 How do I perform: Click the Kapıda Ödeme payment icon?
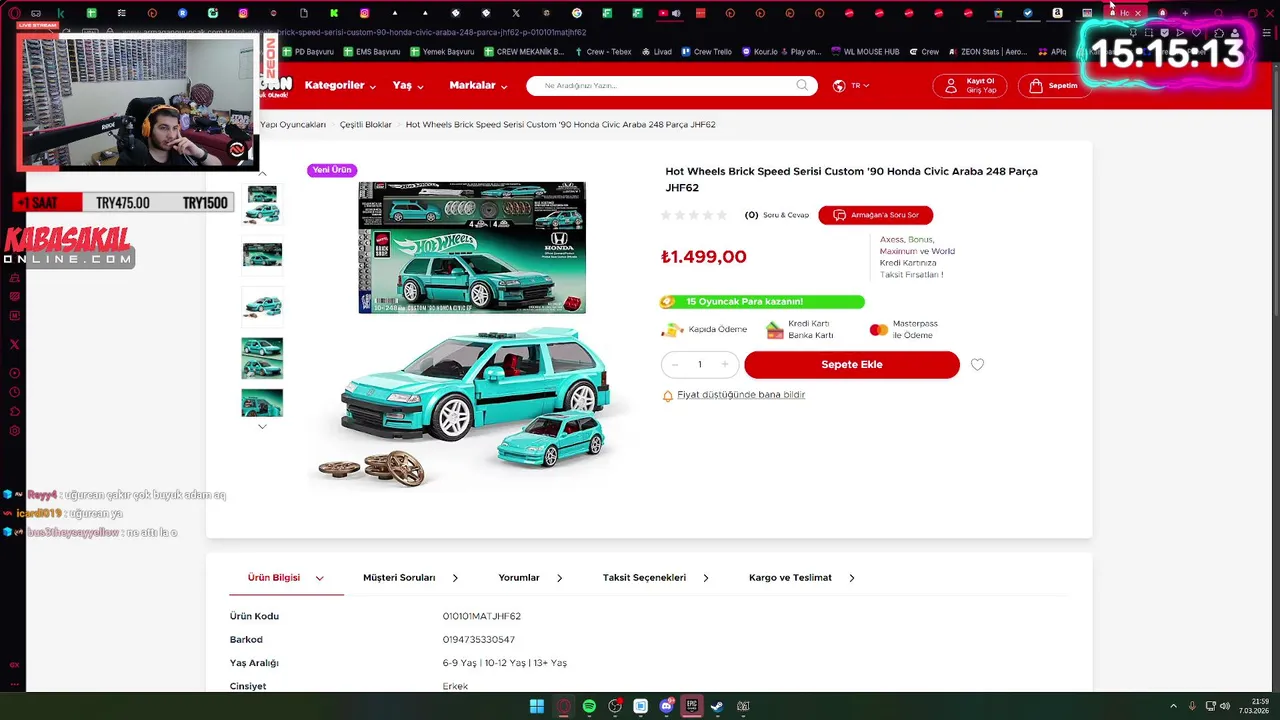click(672, 330)
